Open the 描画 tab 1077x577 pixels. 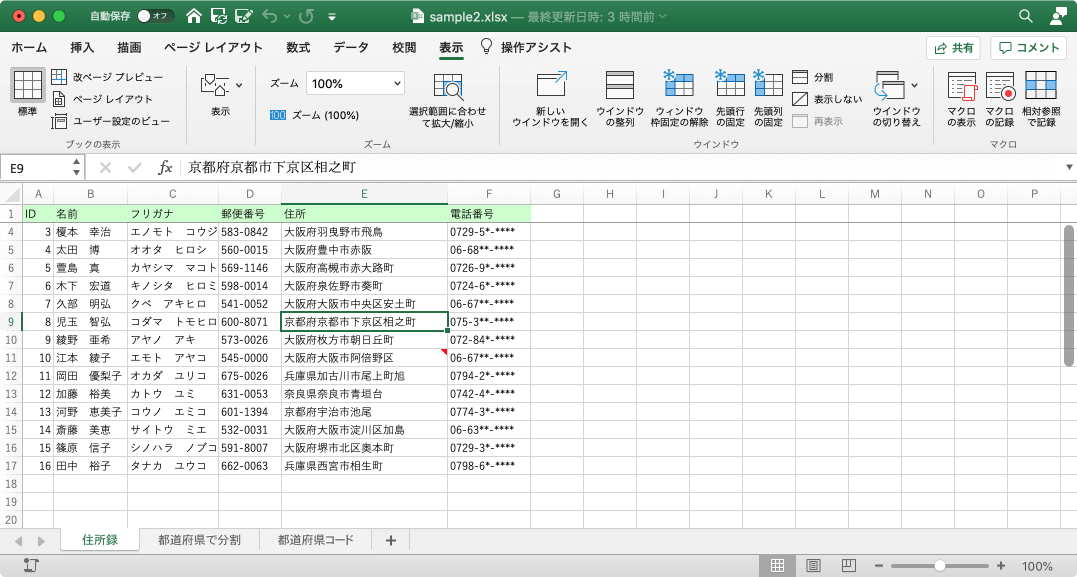(x=129, y=47)
